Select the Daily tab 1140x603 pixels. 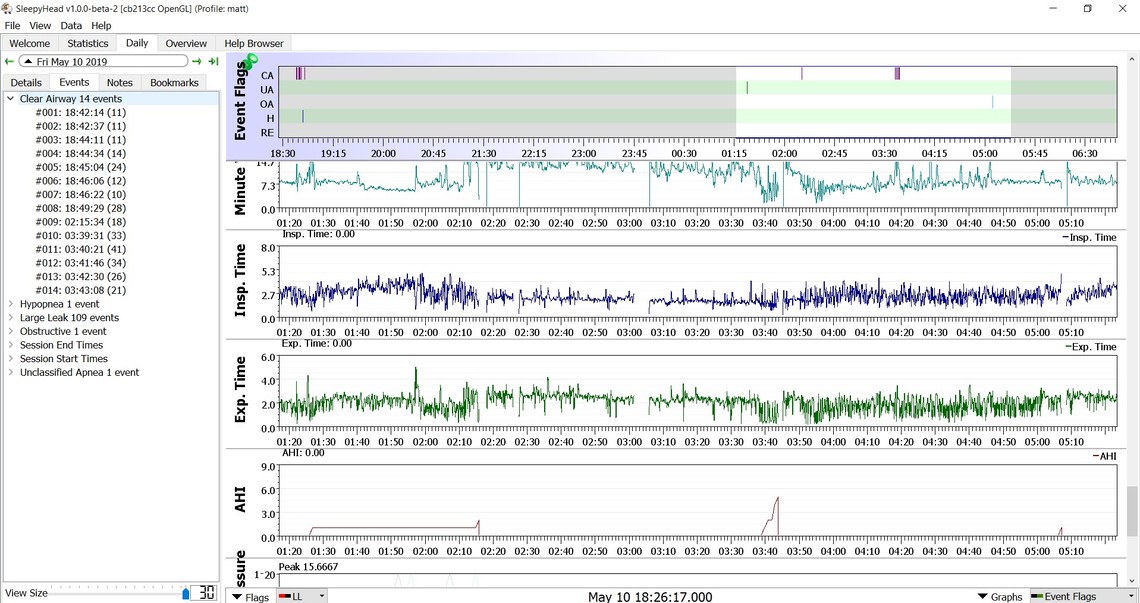137,43
